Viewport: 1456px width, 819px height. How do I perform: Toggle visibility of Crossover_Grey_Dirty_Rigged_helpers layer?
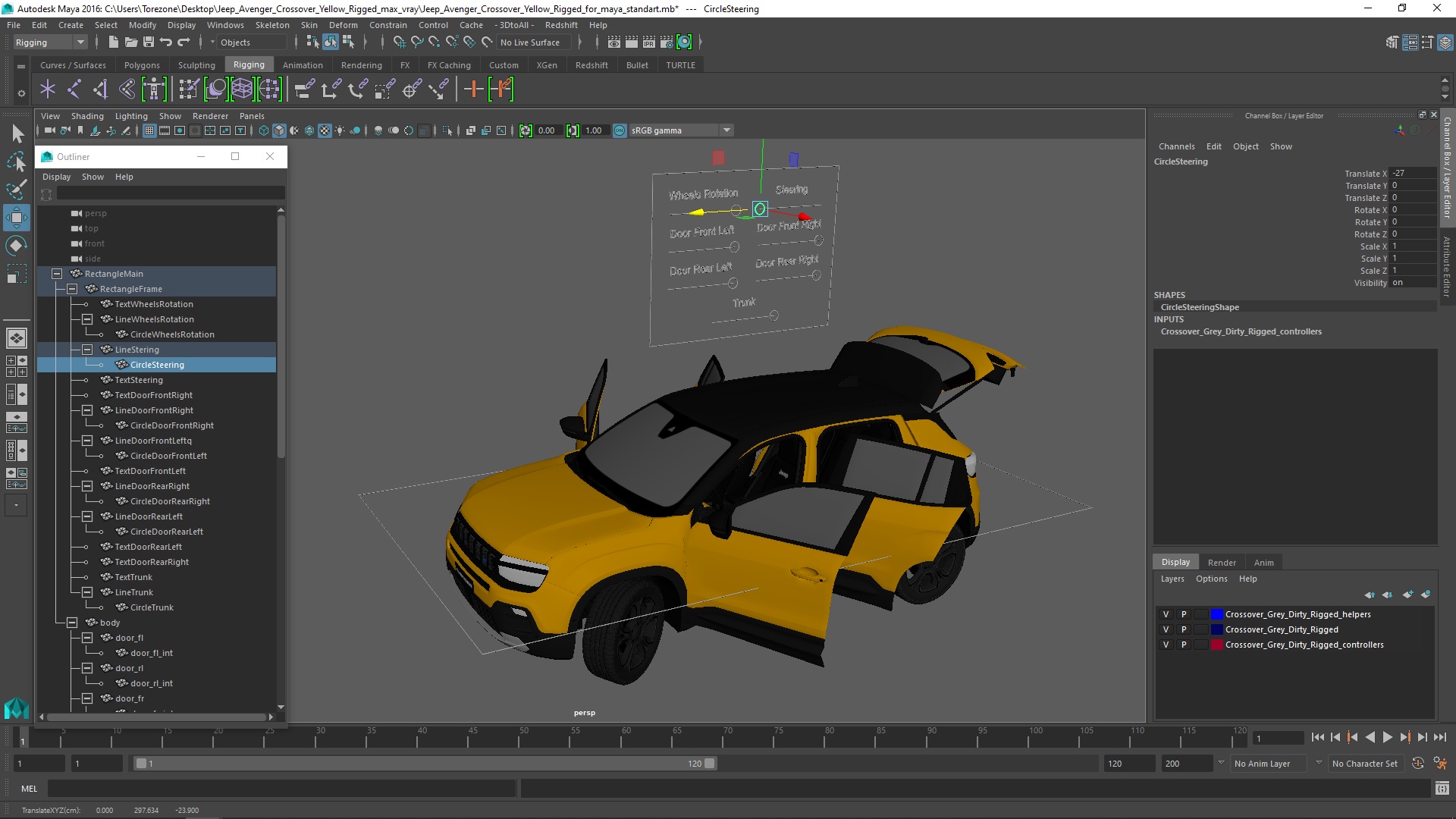[x=1166, y=614]
